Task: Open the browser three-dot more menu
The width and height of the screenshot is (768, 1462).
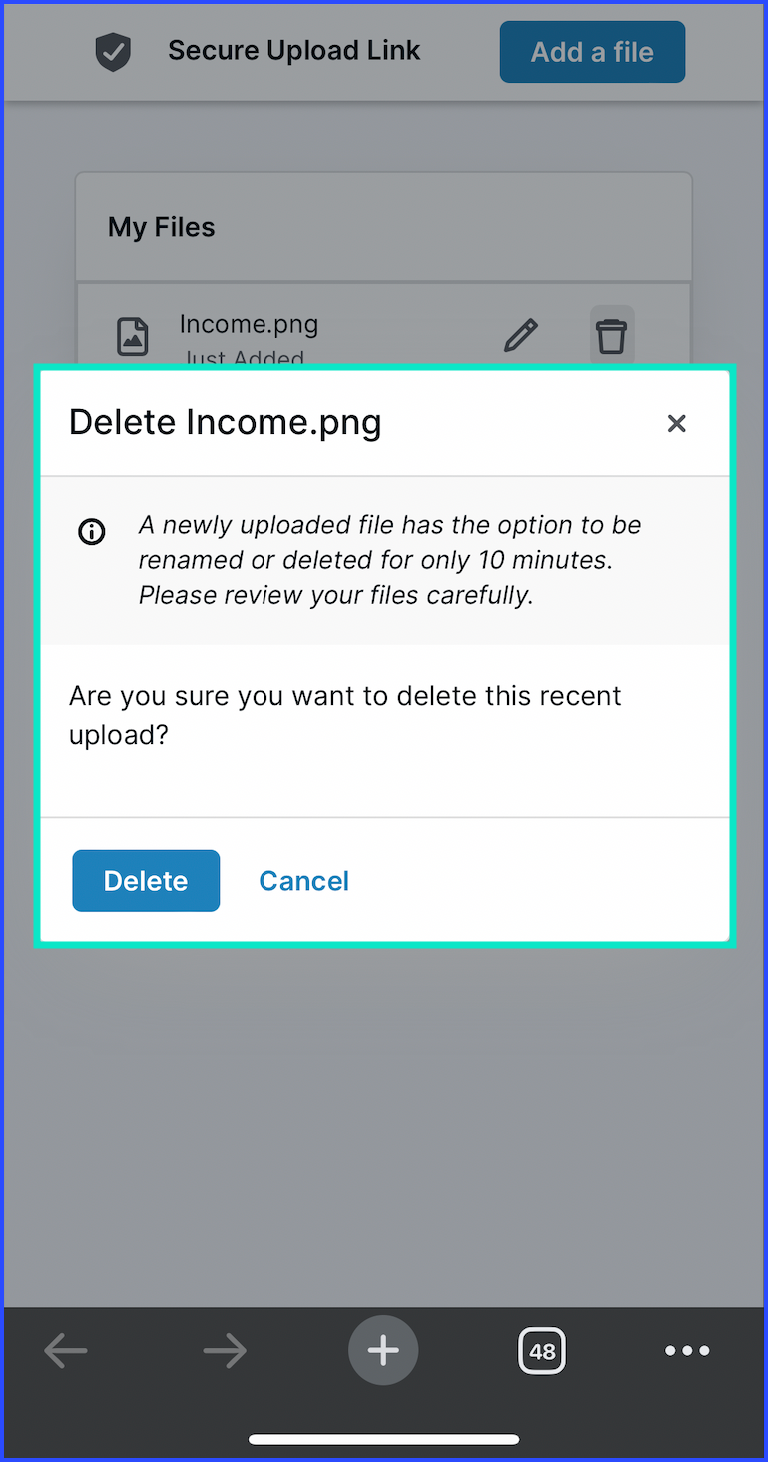Action: pyautogui.click(x=687, y=1351)
